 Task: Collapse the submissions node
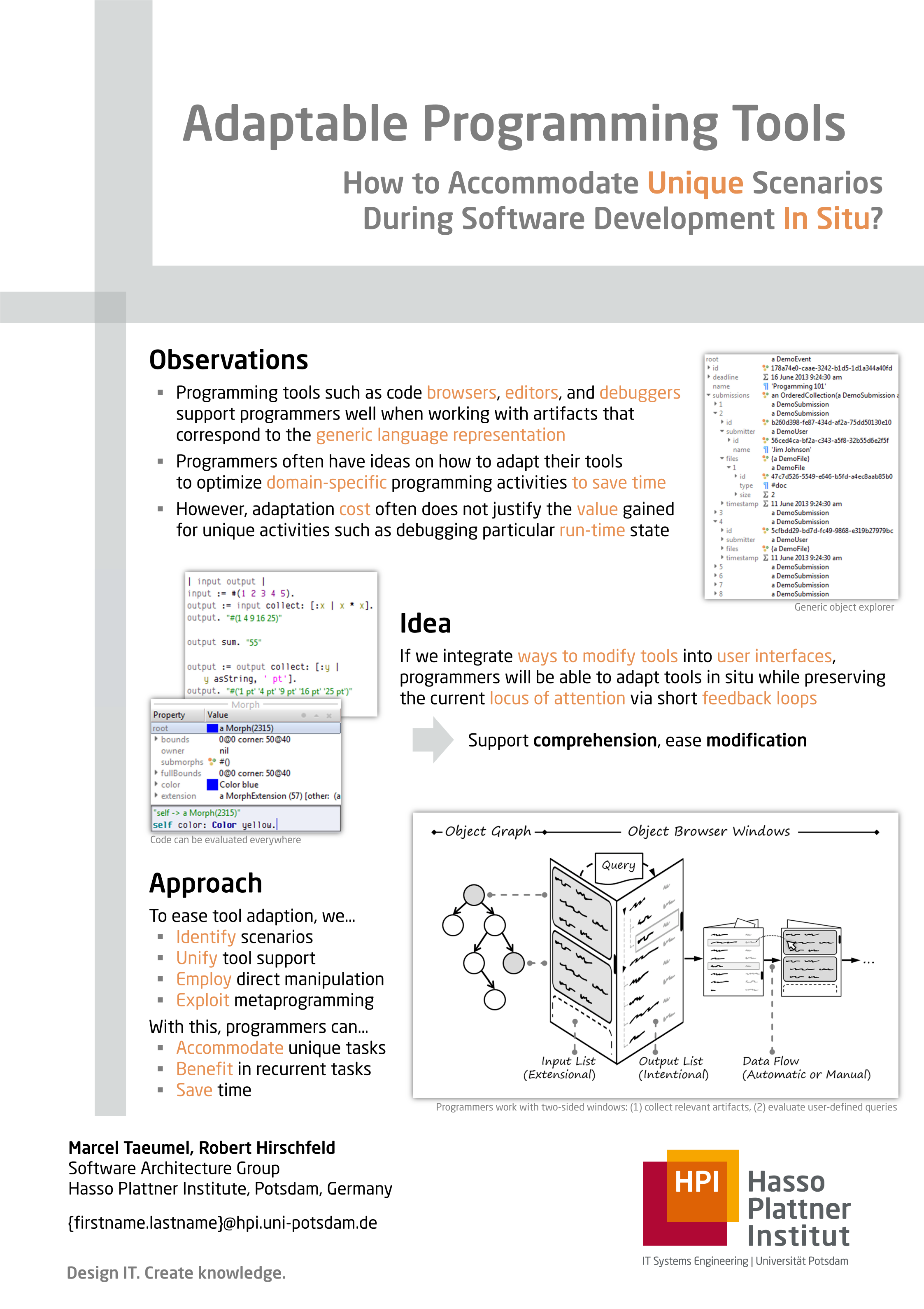(x=708, y=395)
